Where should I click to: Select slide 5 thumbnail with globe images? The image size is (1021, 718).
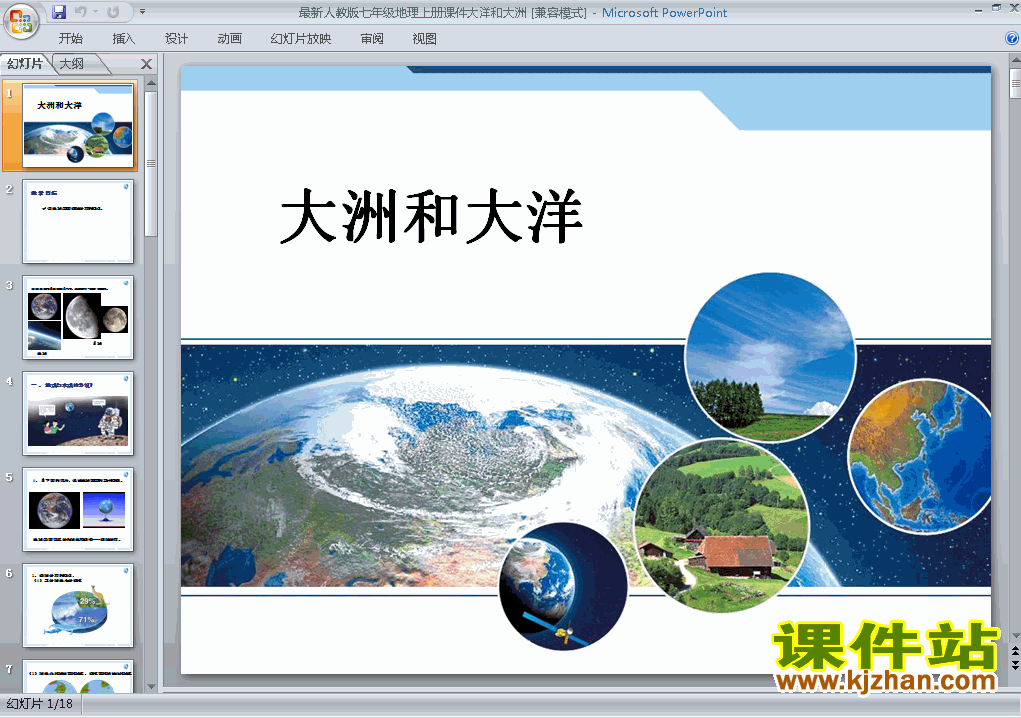pyautogui.click(x=78, y=510)
